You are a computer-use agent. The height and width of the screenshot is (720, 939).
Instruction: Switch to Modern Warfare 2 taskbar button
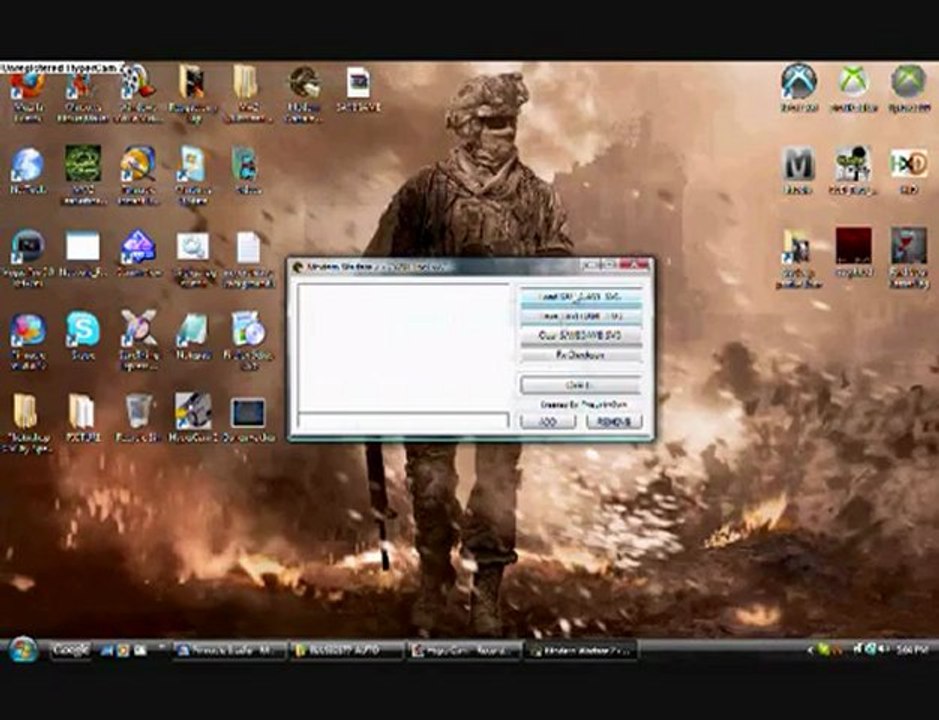tap(580, 650)
